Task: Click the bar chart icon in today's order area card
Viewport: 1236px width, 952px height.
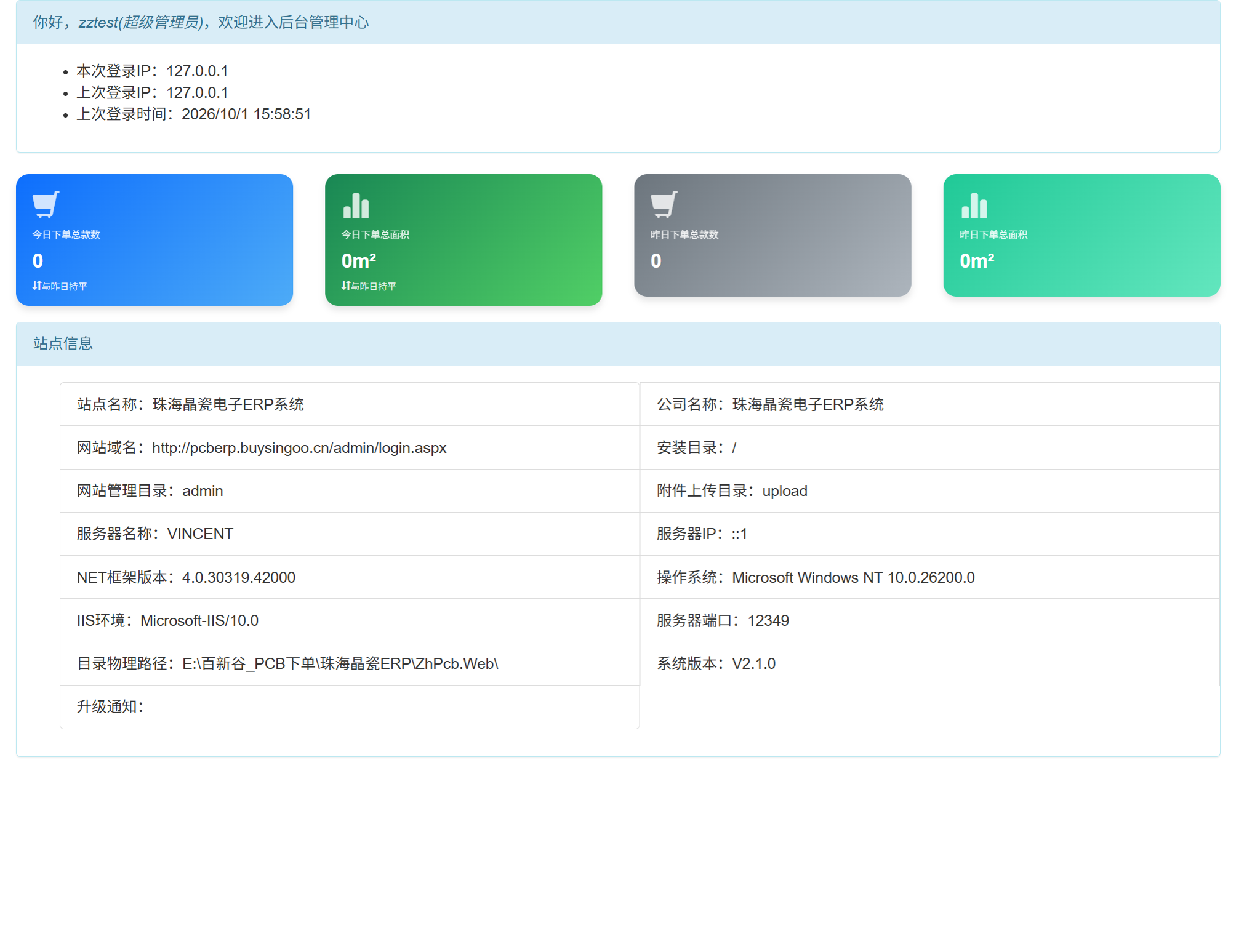Action: point(356,205)
